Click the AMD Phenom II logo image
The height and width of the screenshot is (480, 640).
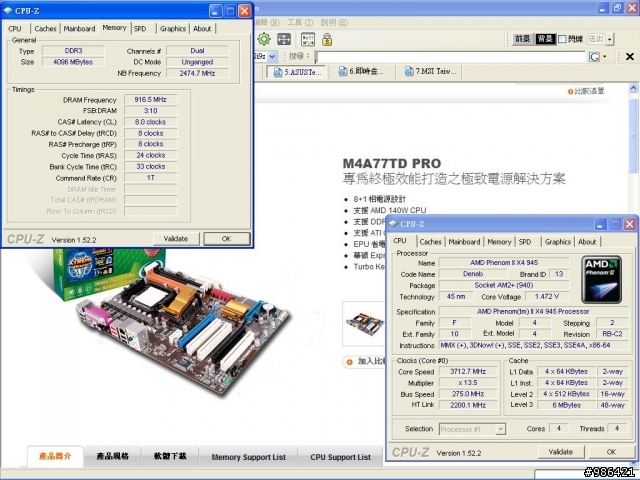click(x=602, y=280)
